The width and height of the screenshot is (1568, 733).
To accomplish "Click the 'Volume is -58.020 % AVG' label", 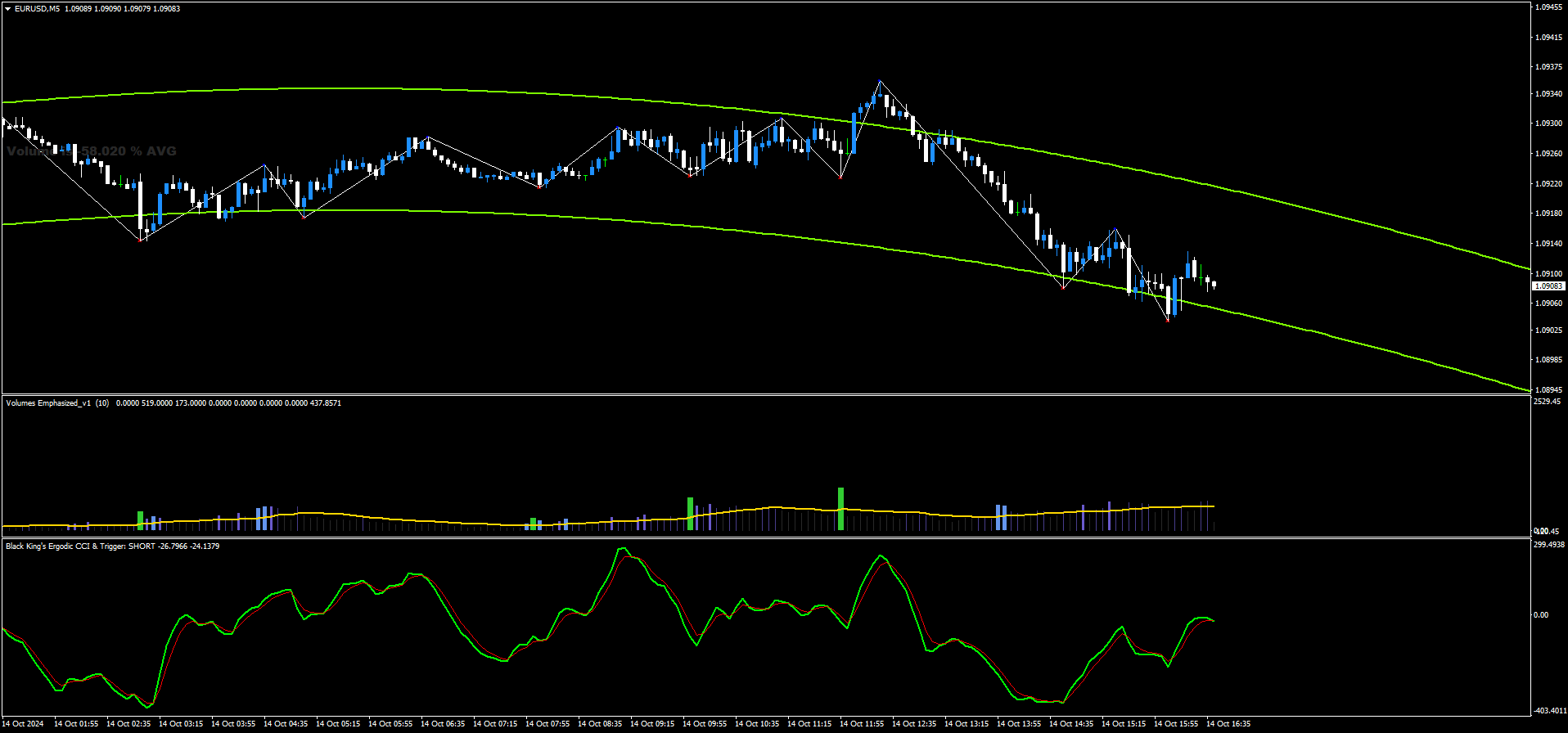I will [91, 151].
